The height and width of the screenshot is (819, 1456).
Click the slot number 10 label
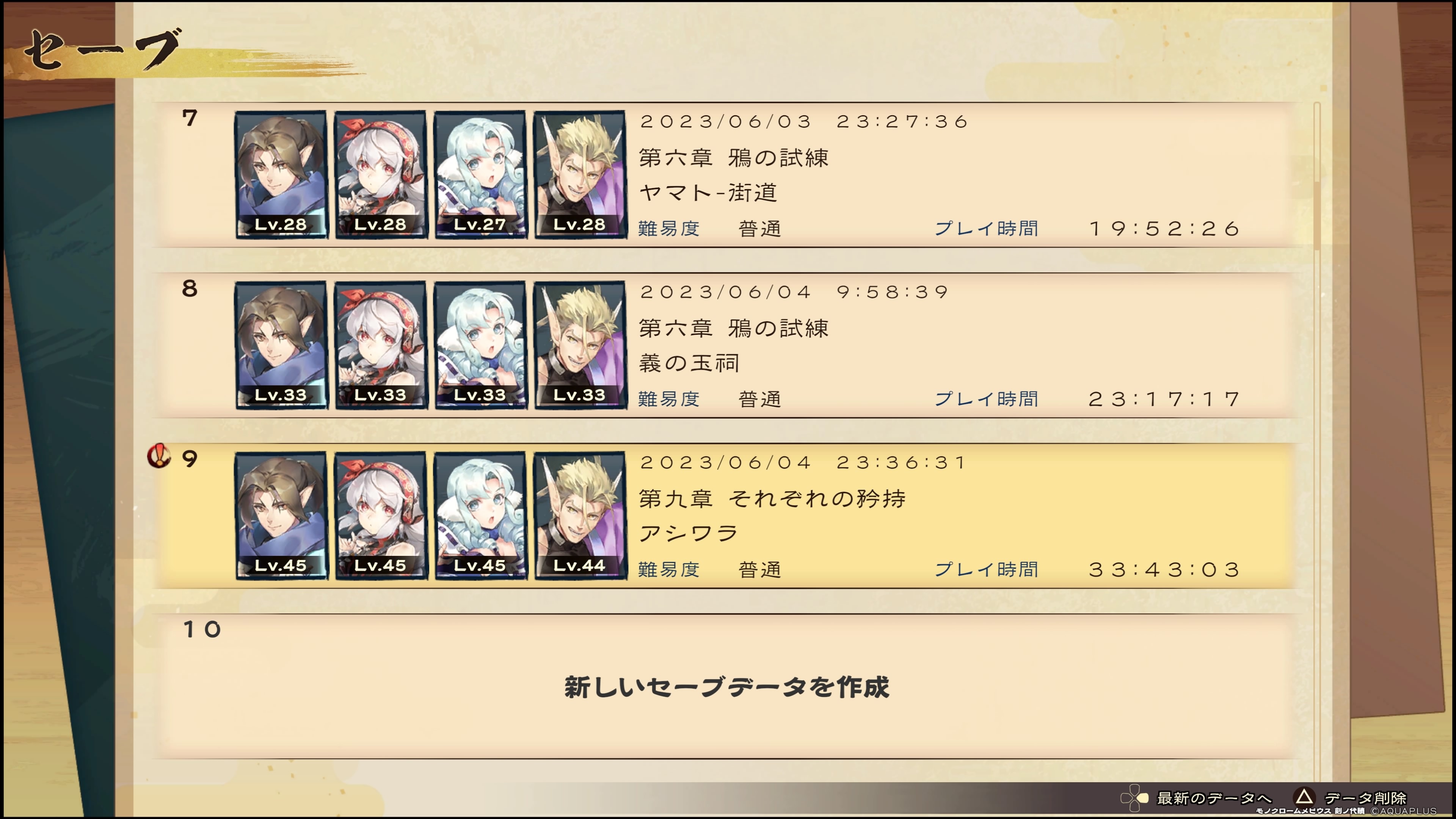click(x=202, y=629)
